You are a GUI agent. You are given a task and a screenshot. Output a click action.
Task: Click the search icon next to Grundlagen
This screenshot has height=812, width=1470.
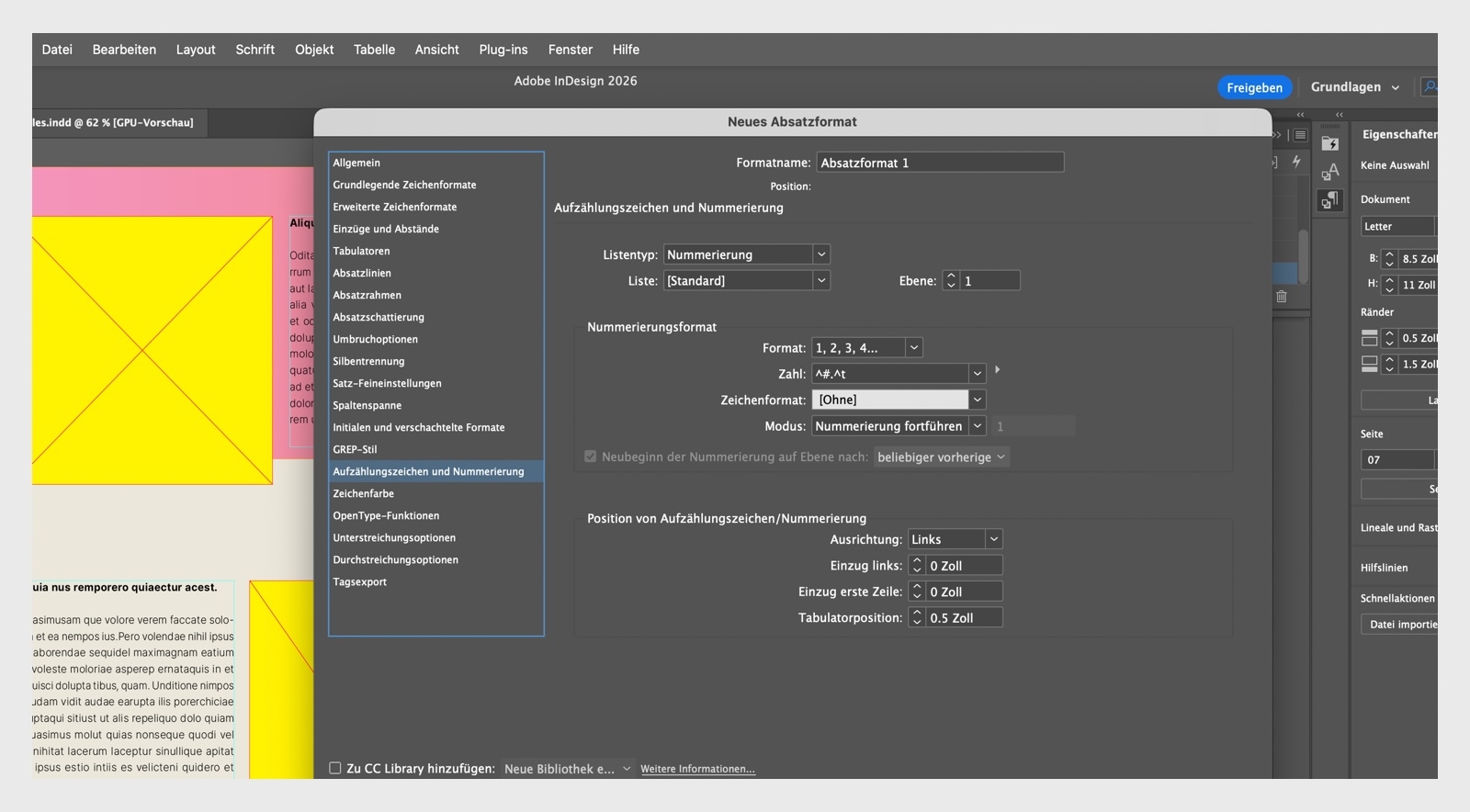[1430, 86]
